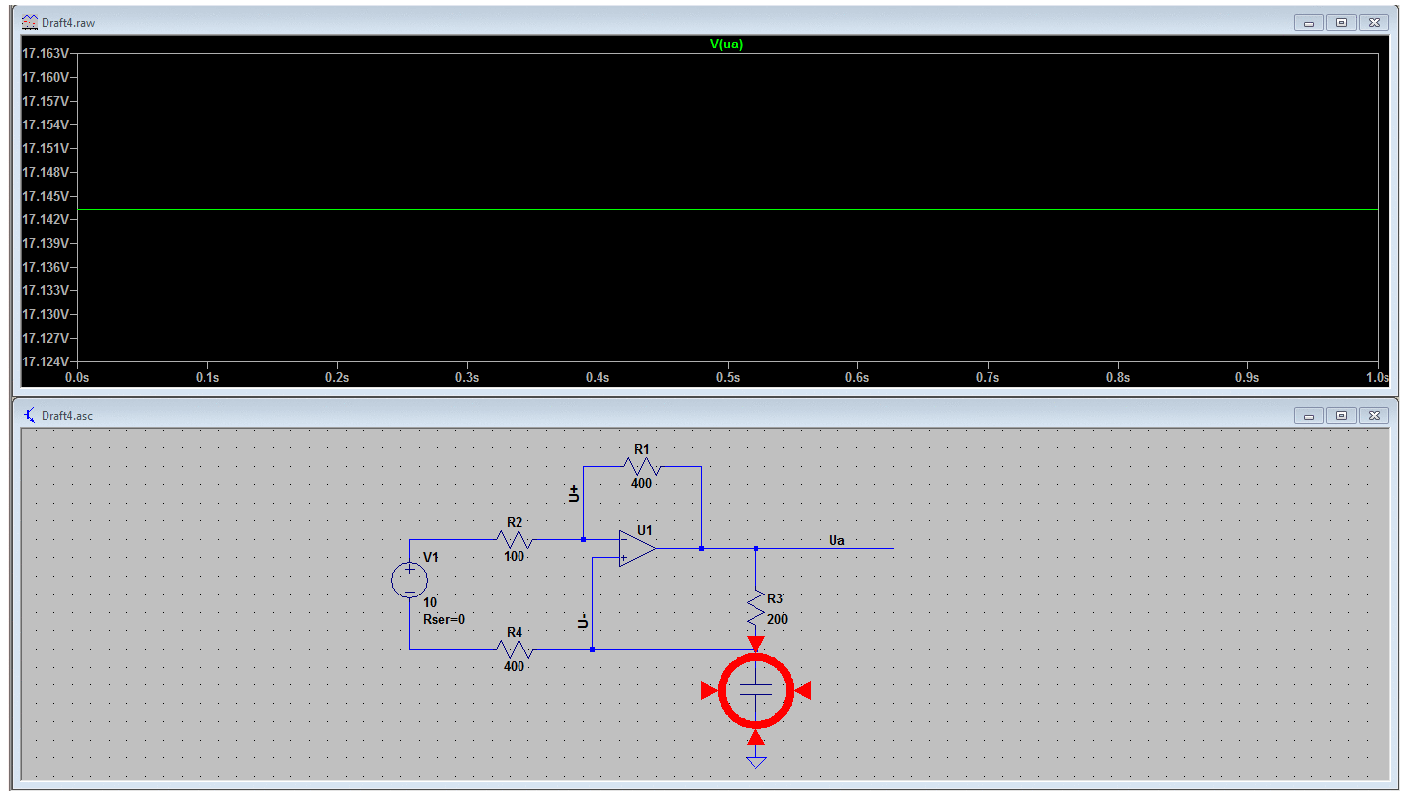Click the R1 designator text

point(642,449)
